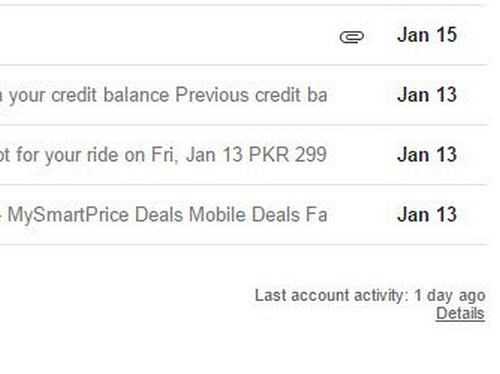Open the email dated Jan 15
Viewport: 500px width, 374px height.
click(244, 35)
